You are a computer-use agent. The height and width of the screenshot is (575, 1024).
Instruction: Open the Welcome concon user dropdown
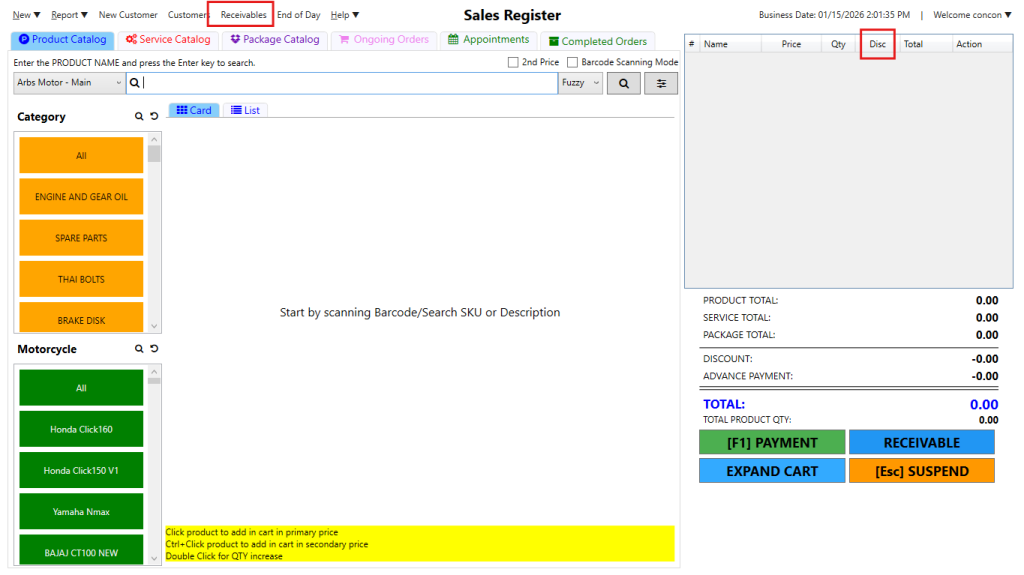(971, 15)
